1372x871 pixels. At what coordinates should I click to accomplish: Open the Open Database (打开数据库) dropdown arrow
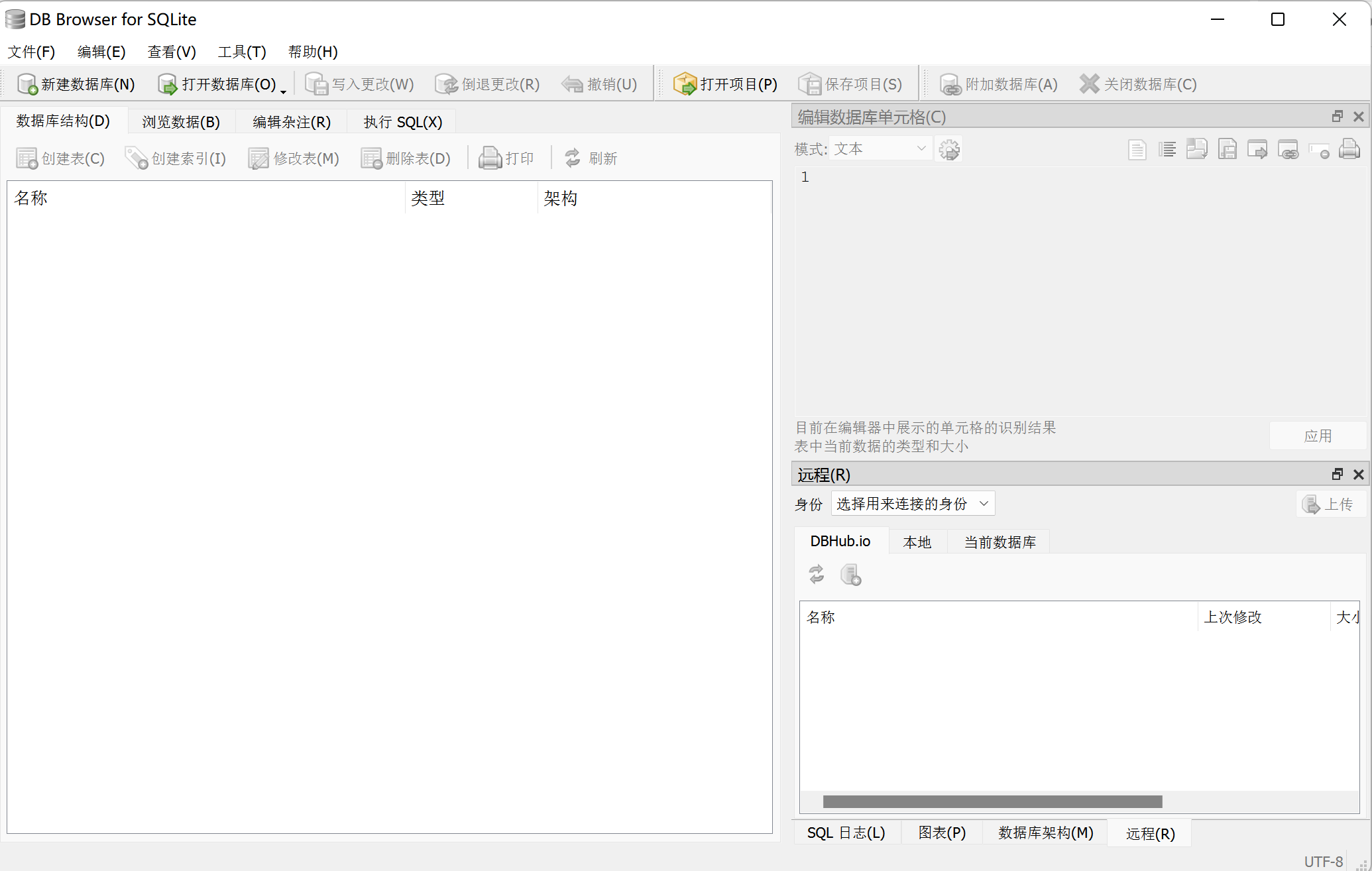(284, 91)
